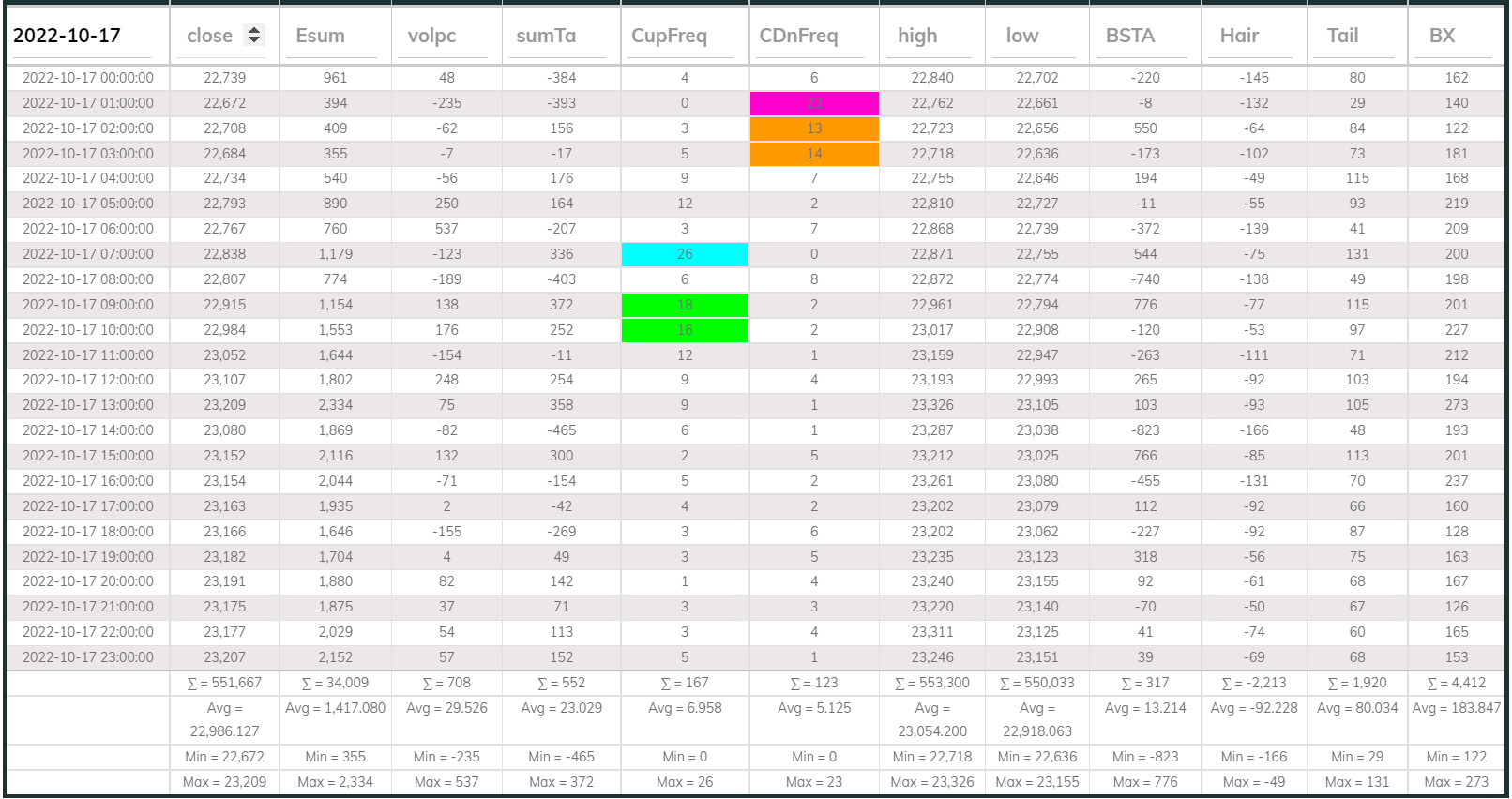1512x799 pixels.
Task: Click the Hair sum footer ∑ = -2,213
Action: pyautogui.click(x=1254, y=683)
